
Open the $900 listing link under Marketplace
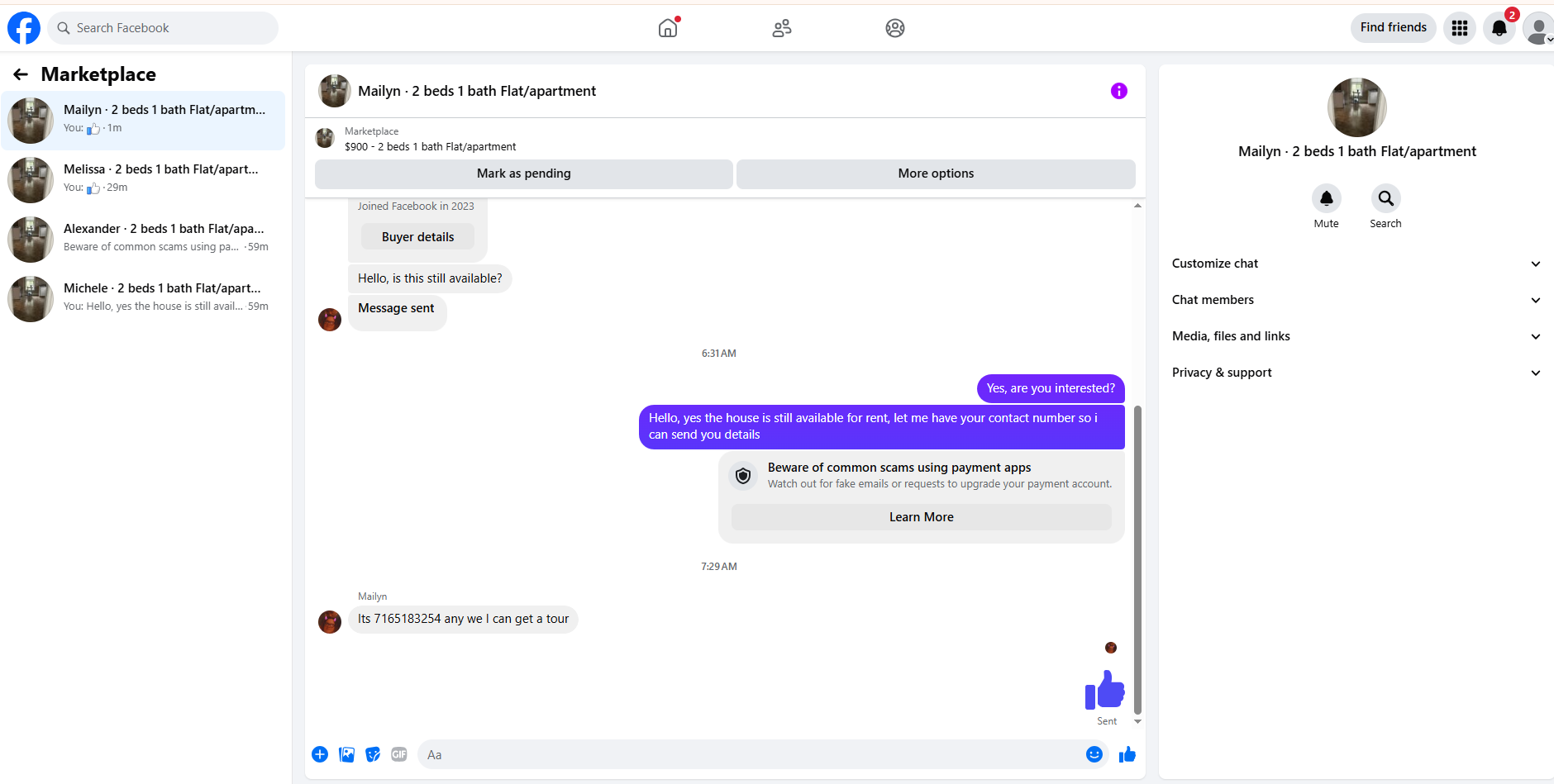[x=430, y=147]
